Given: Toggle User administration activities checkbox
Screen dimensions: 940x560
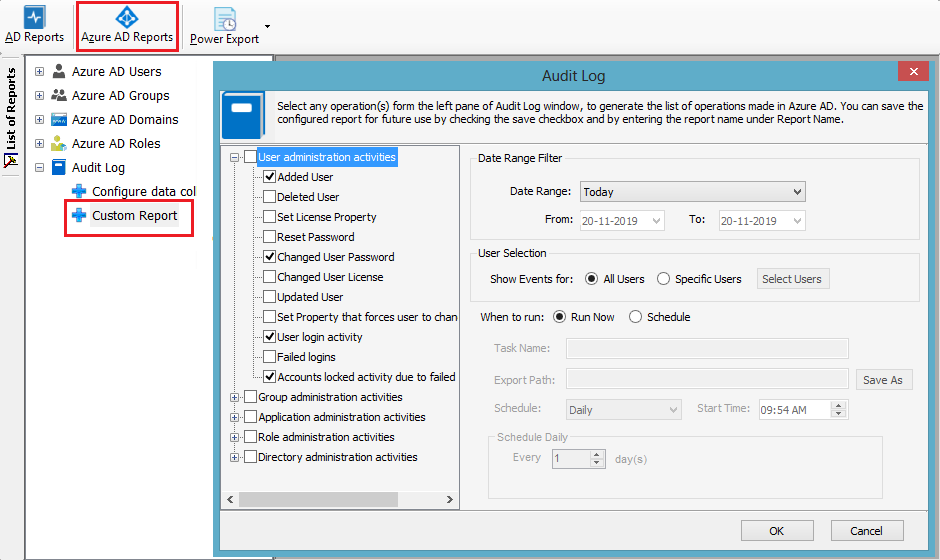Looking at the screenshot, I should click(x=251, y=157).
